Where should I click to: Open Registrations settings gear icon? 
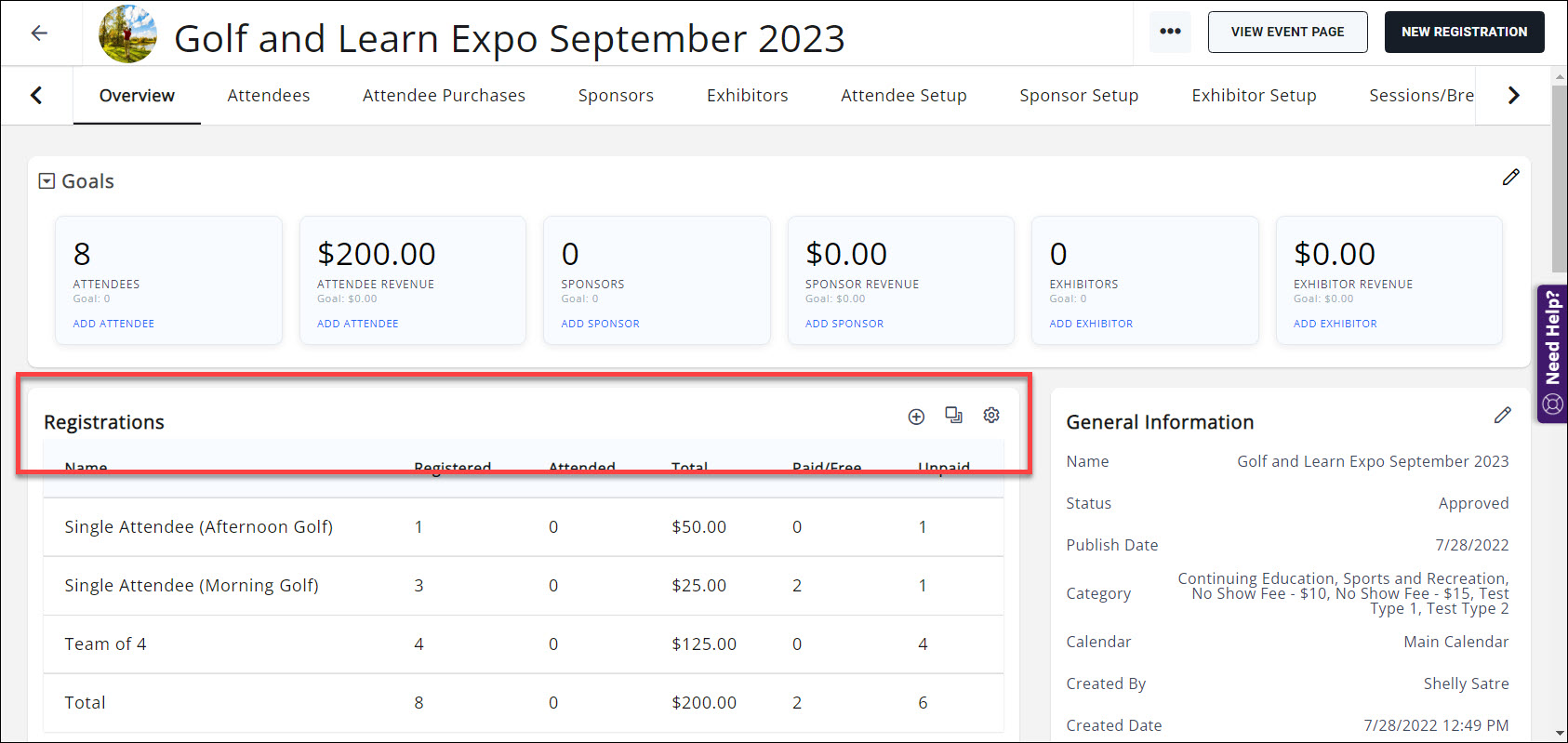(x=991, y=416)
